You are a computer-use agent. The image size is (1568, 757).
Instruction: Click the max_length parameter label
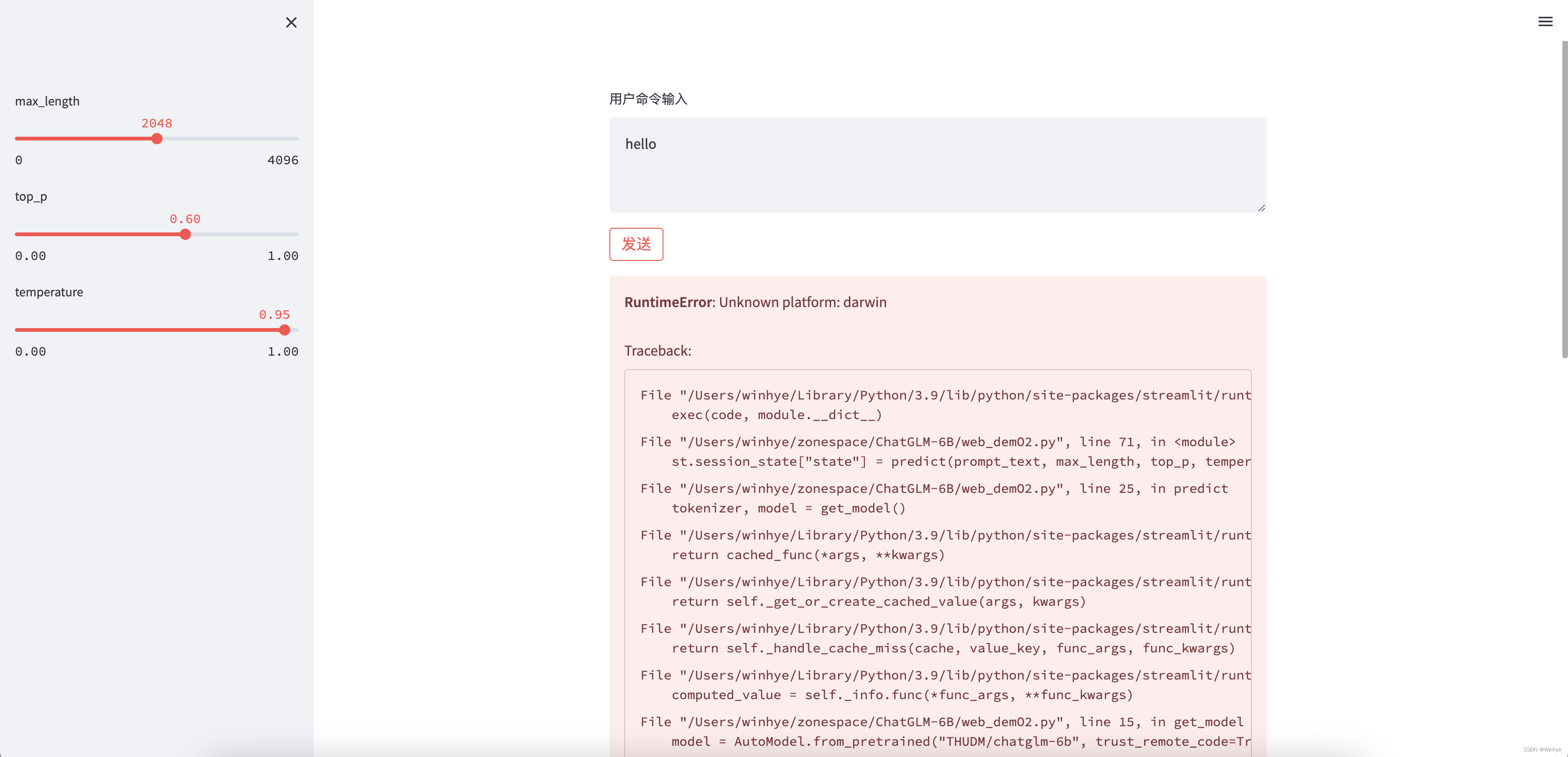pyautogui.click(x=47, y=101)
